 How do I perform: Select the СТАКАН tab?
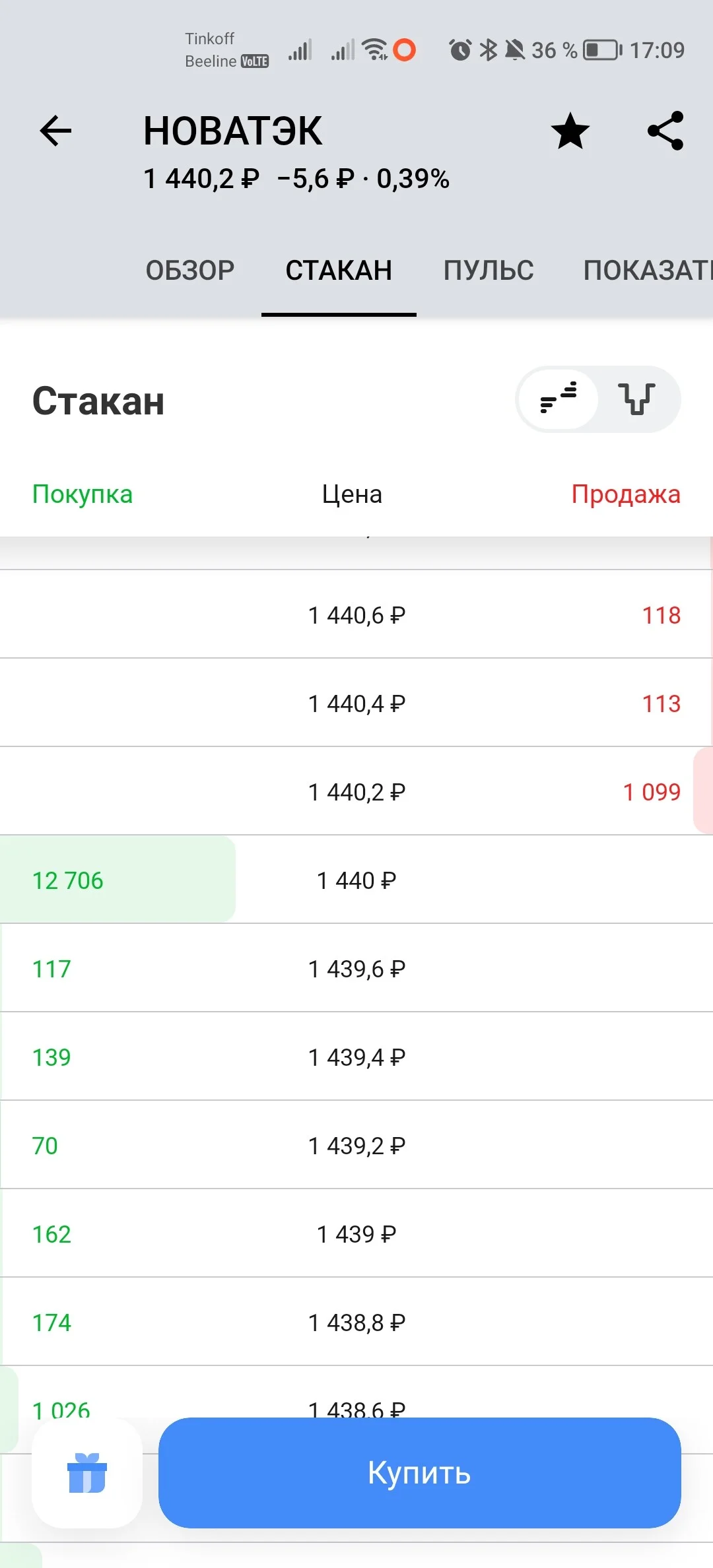coord(339,271)
